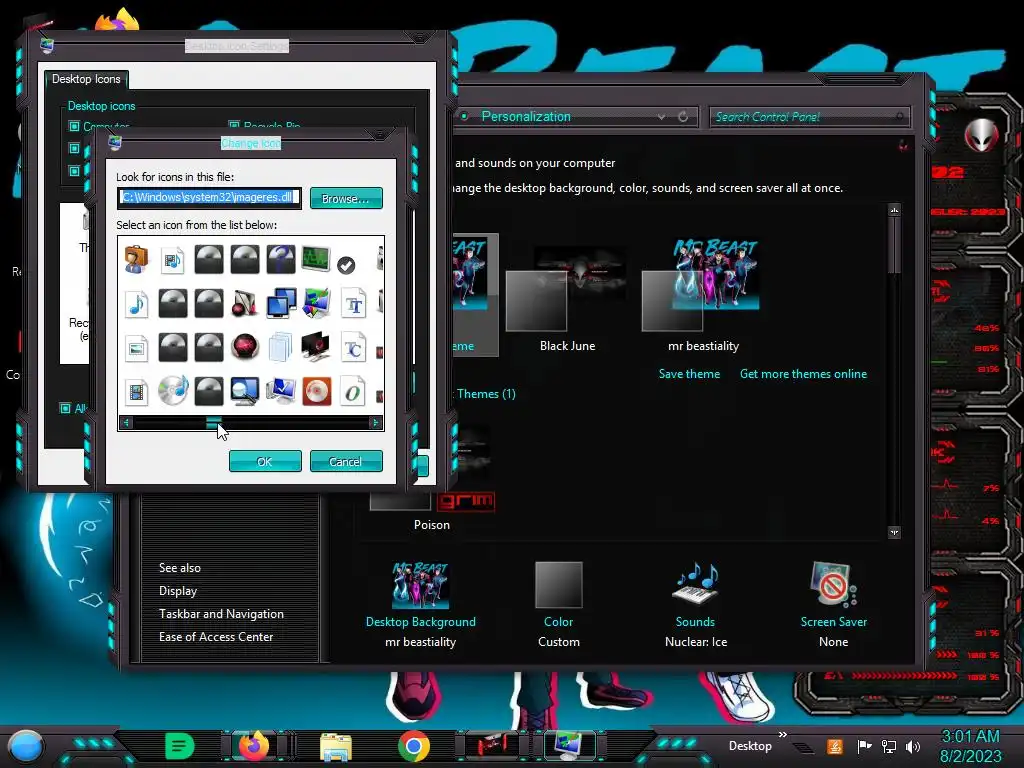The height and width of the screenshot is (768, 1024).
Task: Select the red glowing sphere icon
Action: point(244,347)
